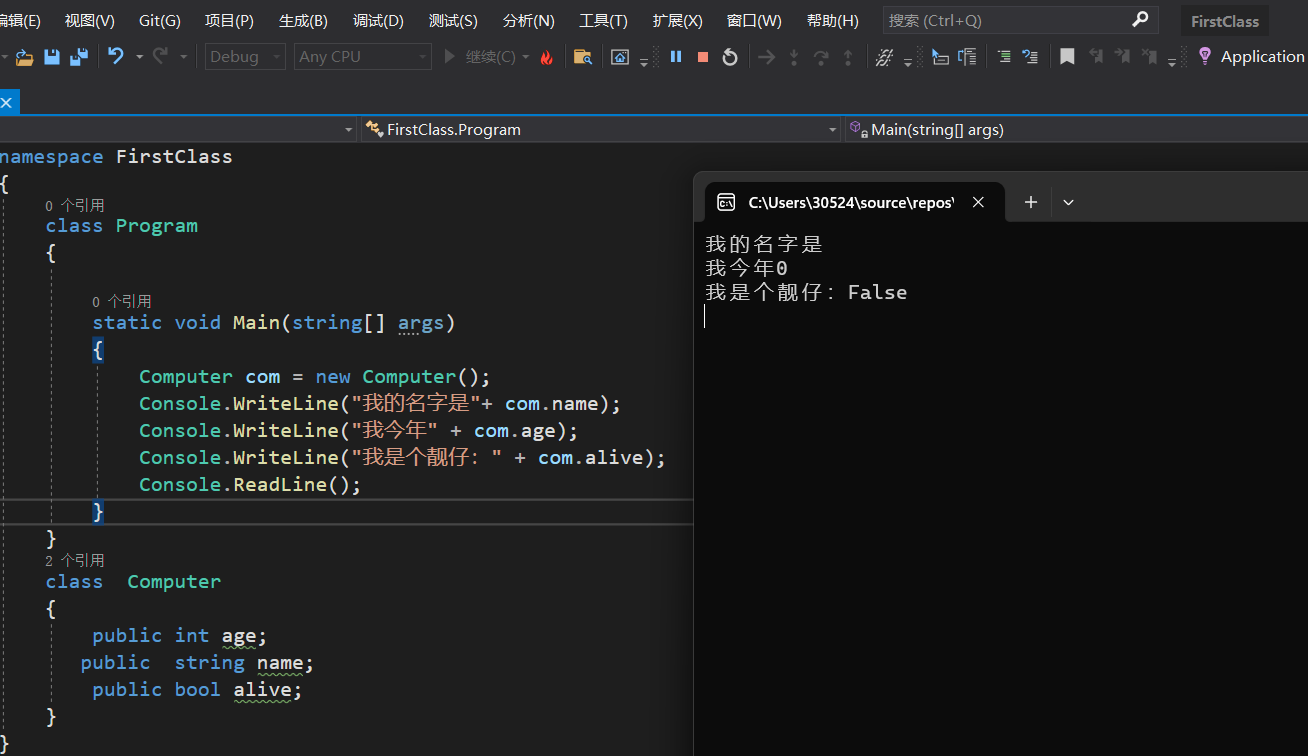Go to the next bookmark icon
Screen dimensions: 1308x756
1122,57
